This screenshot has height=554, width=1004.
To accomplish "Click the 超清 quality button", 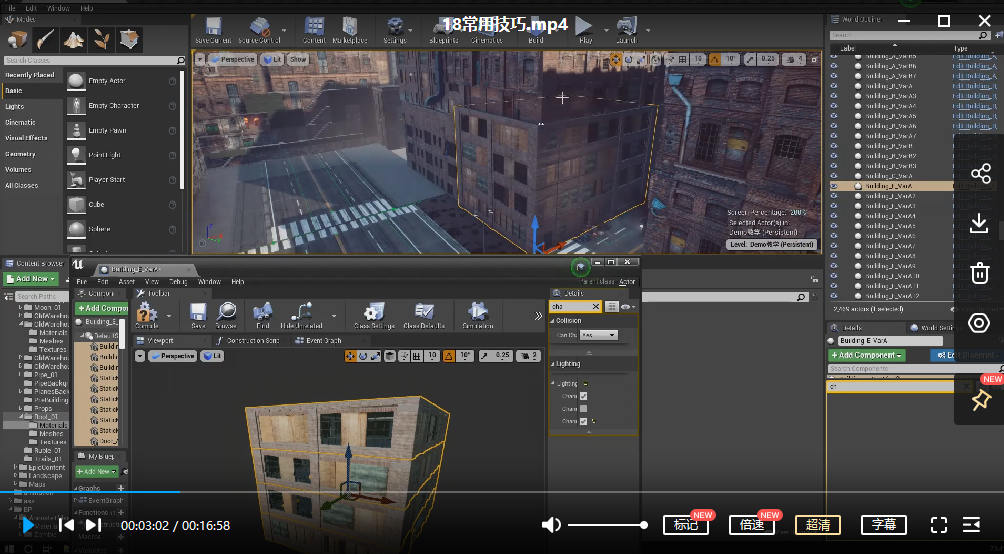I will [817, 525].
